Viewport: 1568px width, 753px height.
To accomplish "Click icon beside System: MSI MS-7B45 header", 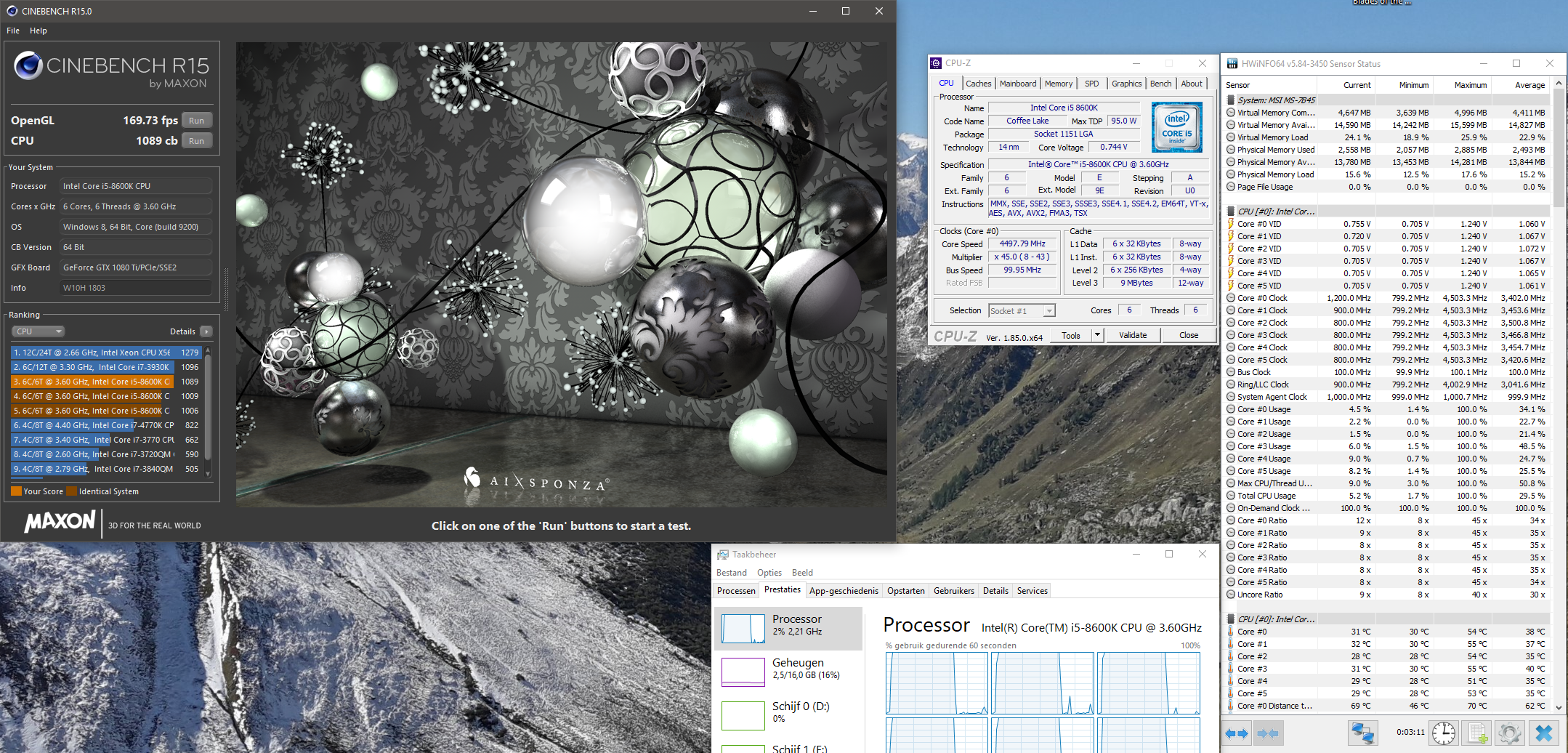I will pyautogui.click(x=1231, y=100).
